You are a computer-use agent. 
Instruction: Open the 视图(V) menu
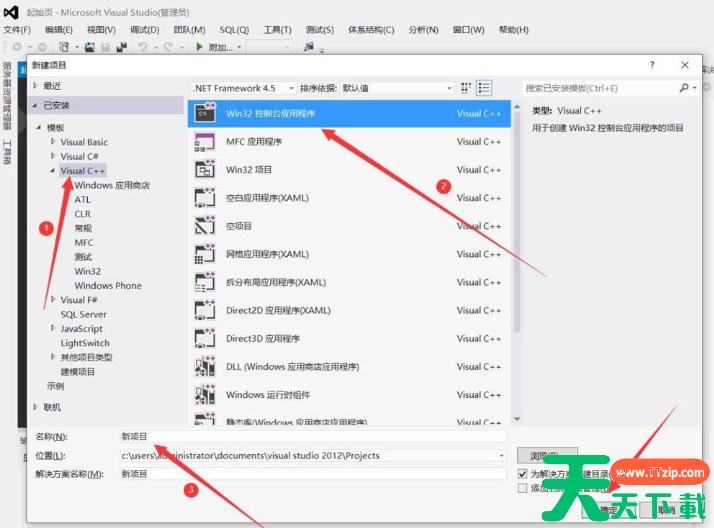(101, 30)
